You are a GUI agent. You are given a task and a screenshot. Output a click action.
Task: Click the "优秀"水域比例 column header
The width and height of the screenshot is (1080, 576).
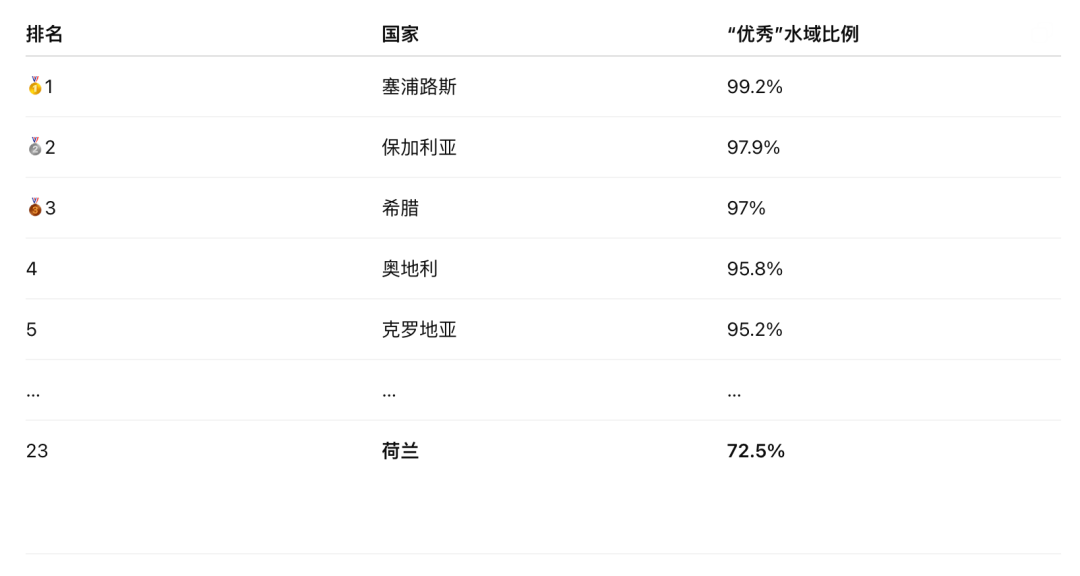point(792,34)
